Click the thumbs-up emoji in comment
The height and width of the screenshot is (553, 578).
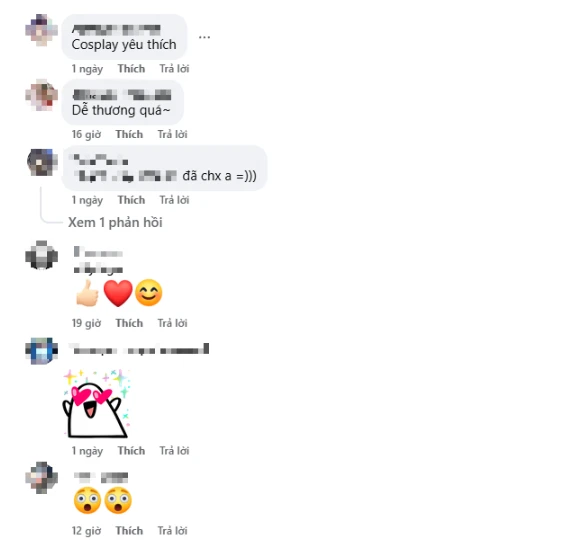tap(87, 293)
